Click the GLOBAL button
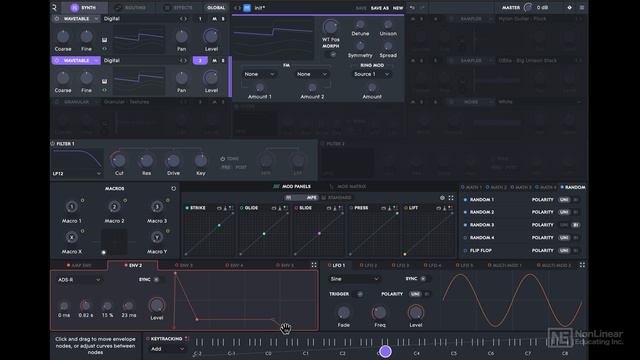This screenshot has height=360, width=640. [x=216, y=8]
